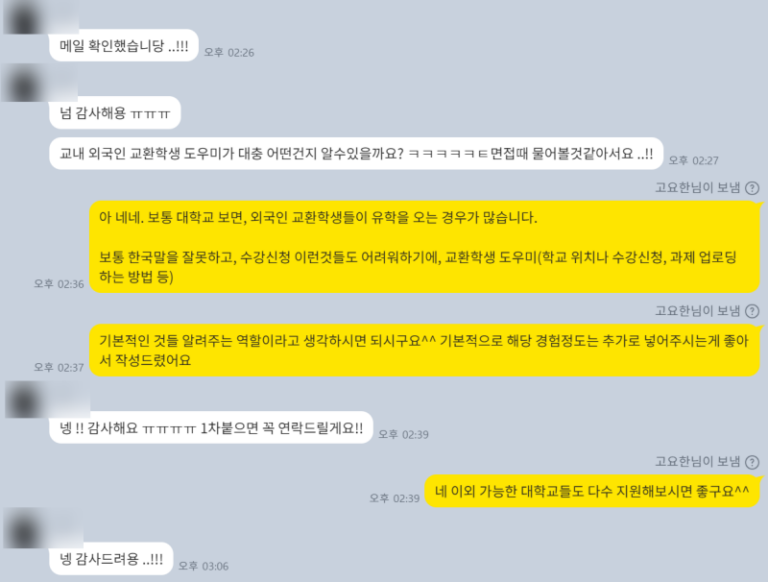Select the yellow '네 이외 가능한 대학교들도' message bubble
Image resolution: width=768 pixels, height=582 pixels.
pyautogui.click(x=592, y=491)
